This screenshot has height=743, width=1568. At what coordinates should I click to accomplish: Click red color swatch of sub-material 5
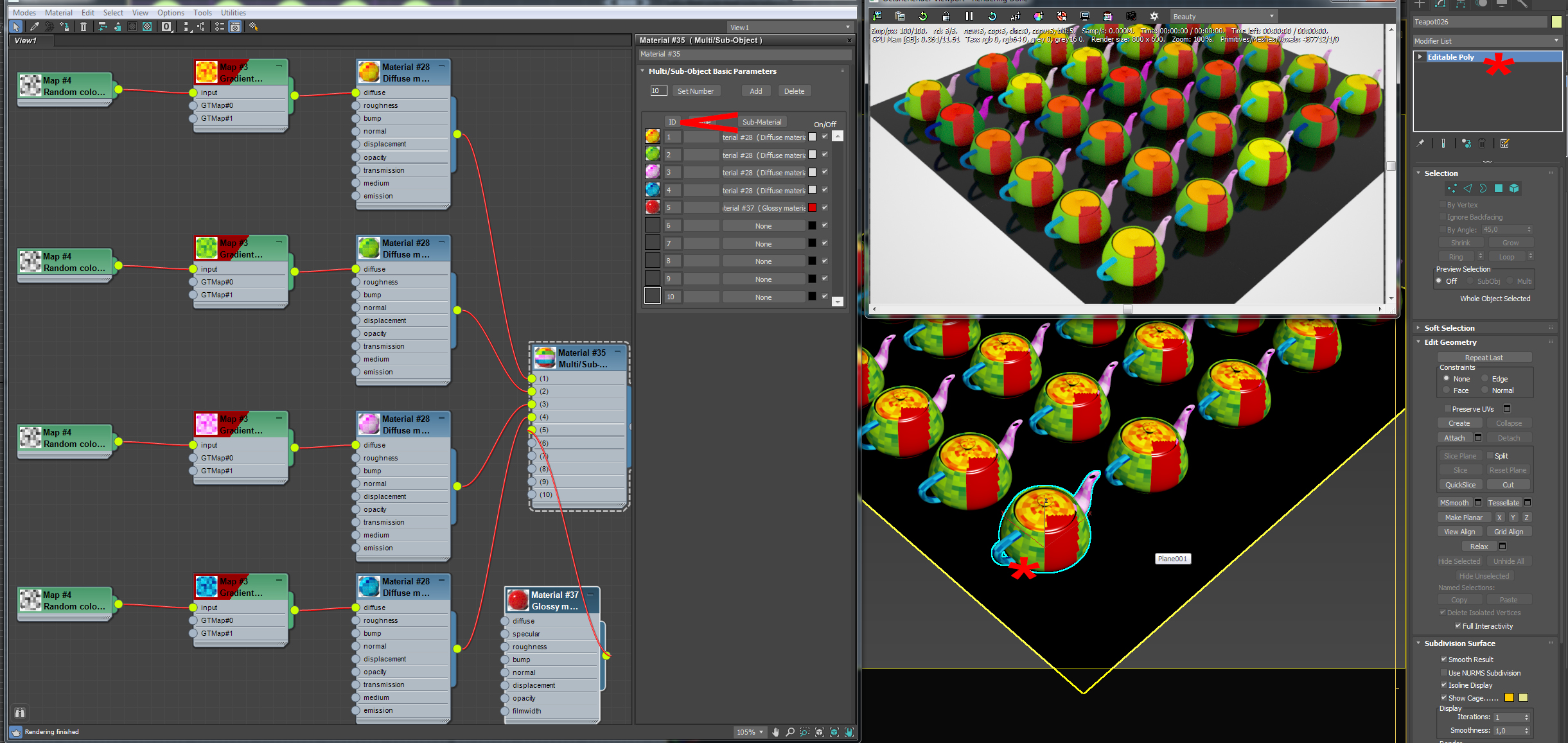pyautogui.click(x=812, y=207)
